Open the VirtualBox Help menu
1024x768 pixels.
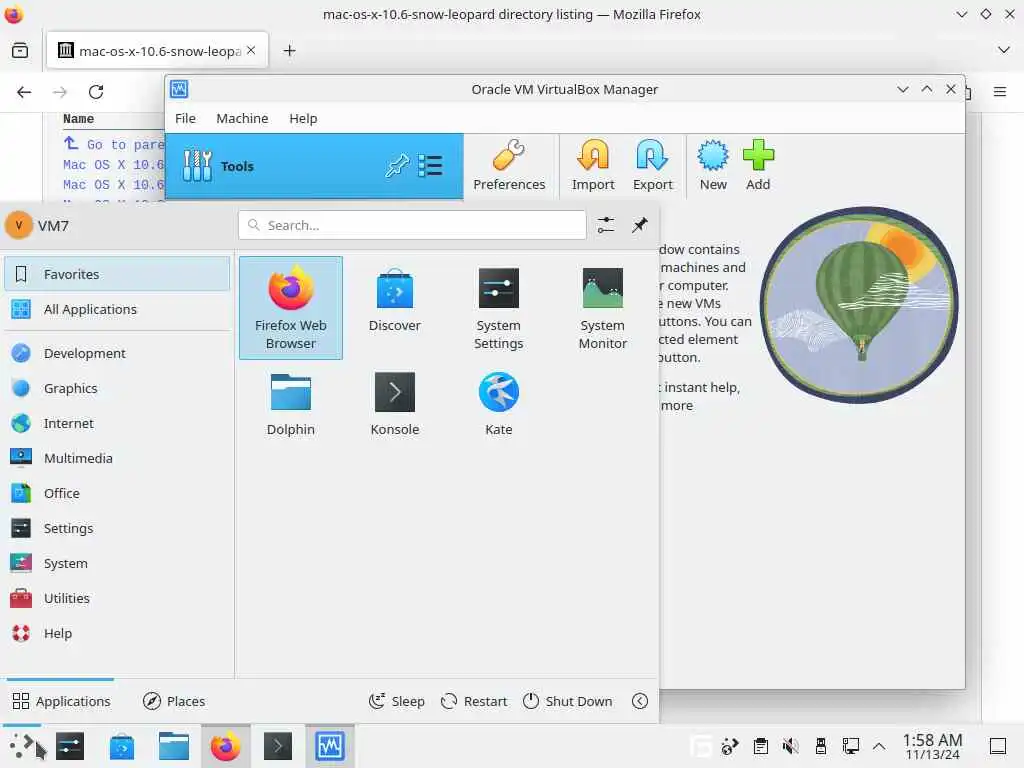[303, 118]
